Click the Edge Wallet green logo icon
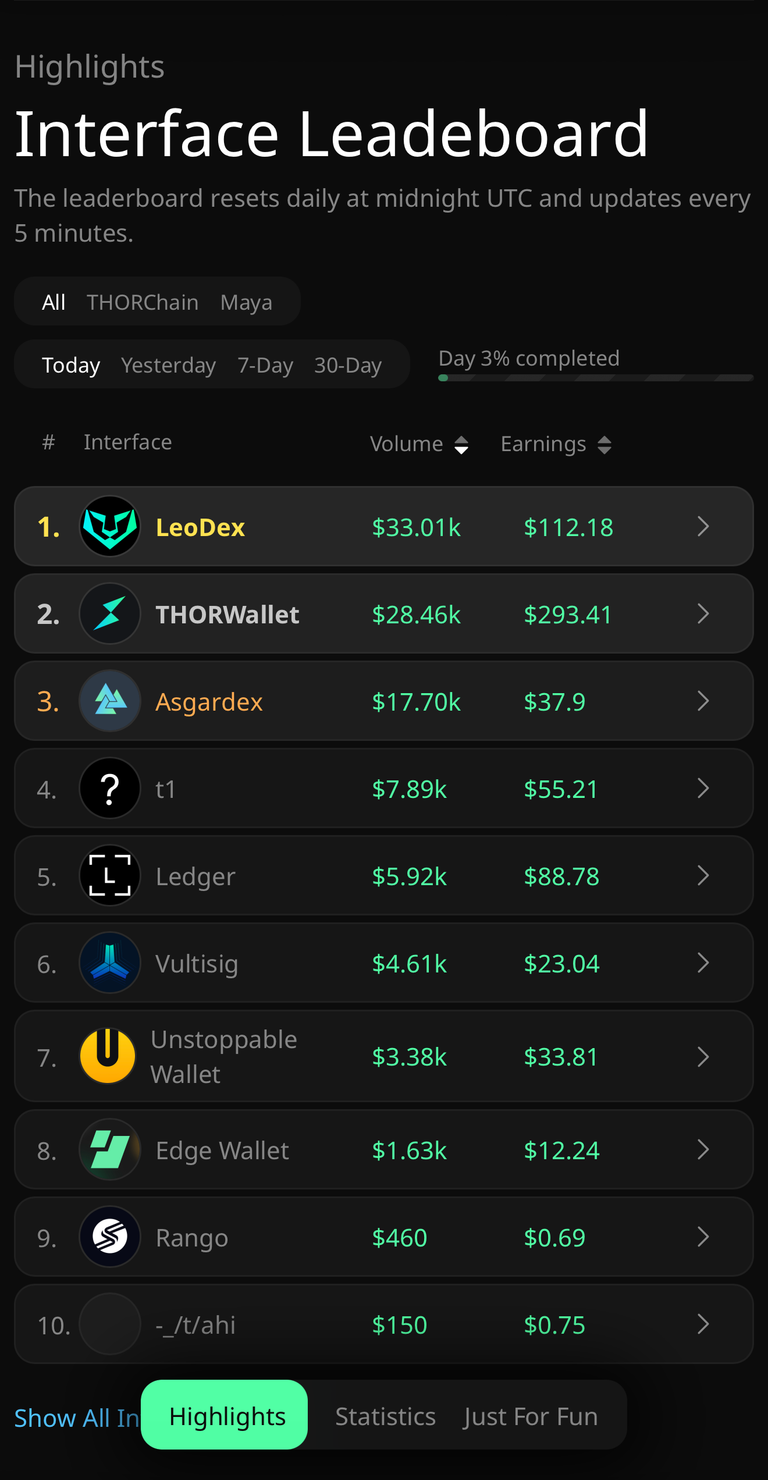The height and width of the screenshot is (1480, 768). (110, 1150)
